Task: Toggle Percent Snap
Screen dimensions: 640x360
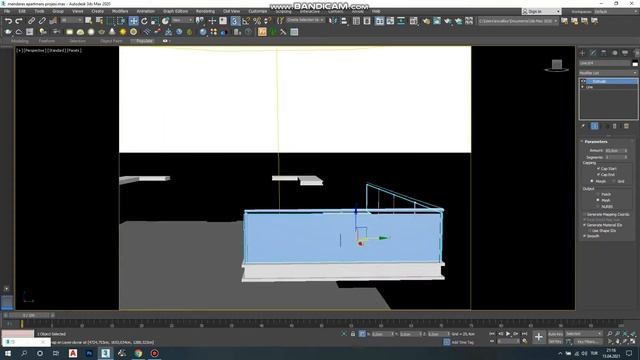Action: (257, 21)
